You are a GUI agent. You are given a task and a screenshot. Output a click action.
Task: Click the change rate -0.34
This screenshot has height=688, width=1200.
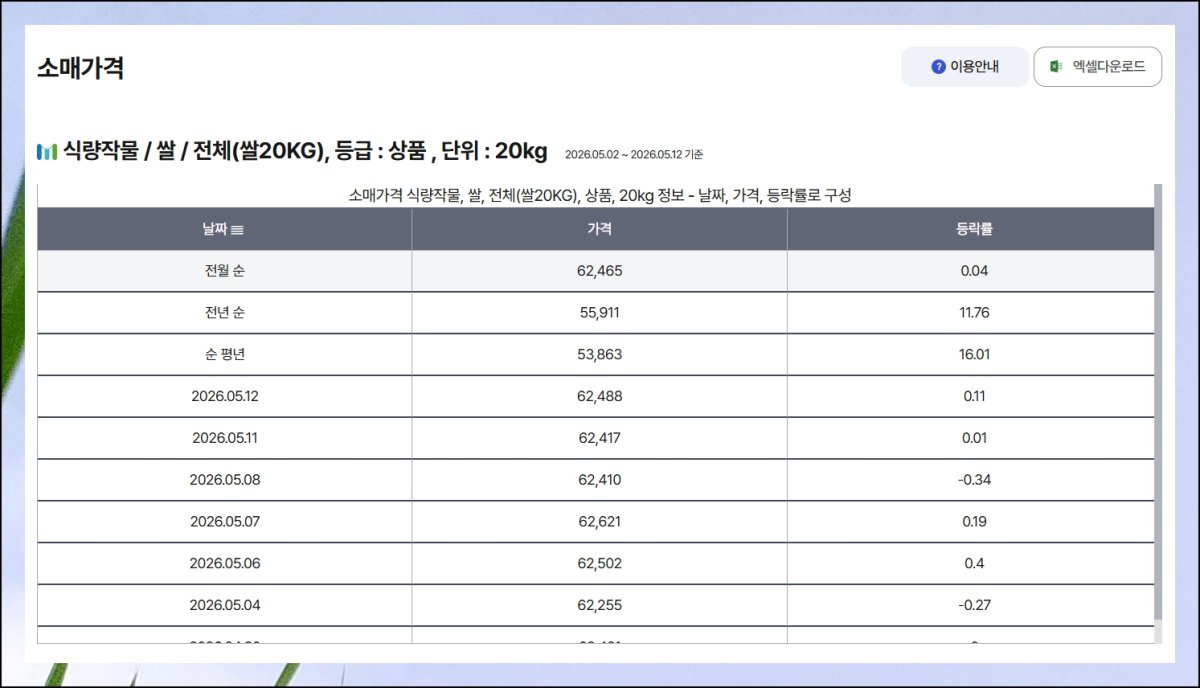click(974, 480)
